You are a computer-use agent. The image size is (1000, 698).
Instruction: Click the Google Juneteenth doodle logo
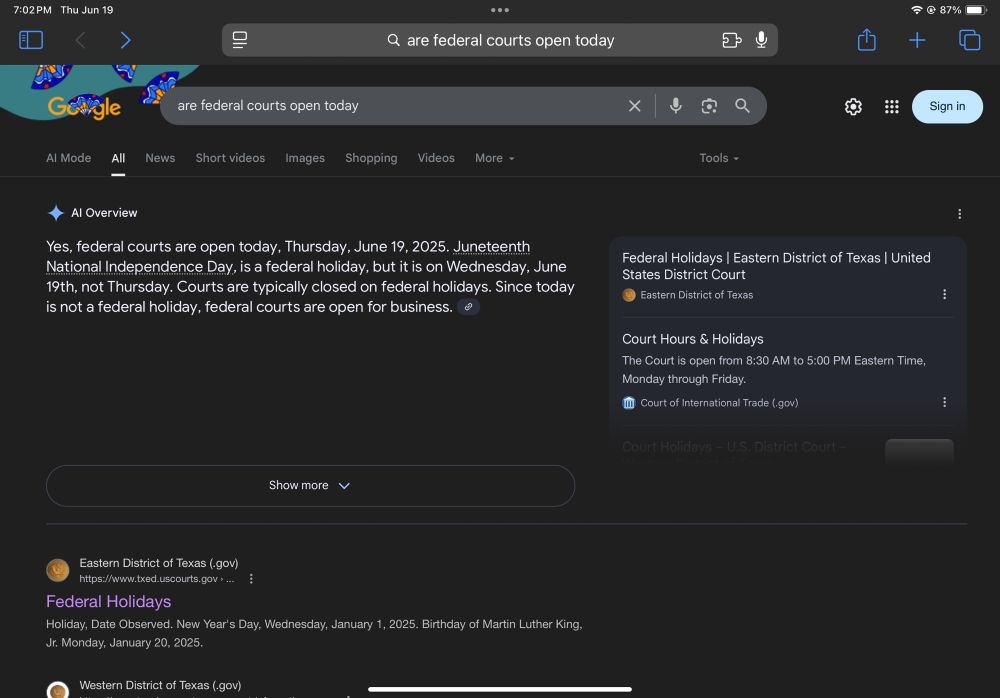(x=84, y=107)
